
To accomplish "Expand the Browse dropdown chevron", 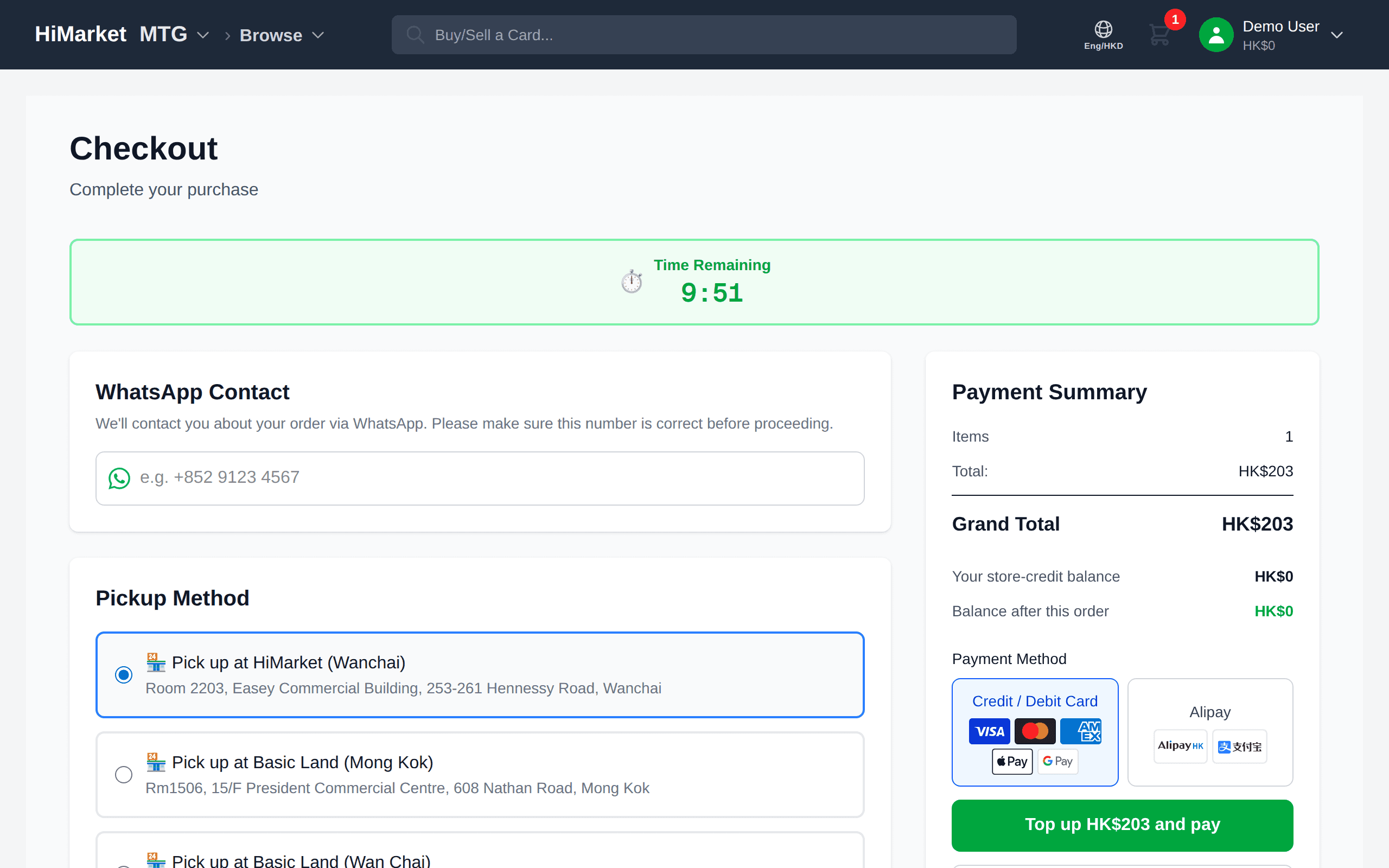I will (x=318, y=35).
